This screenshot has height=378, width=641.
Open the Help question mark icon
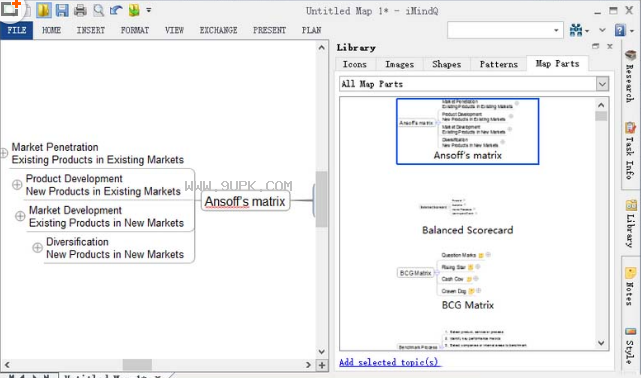pos(620,30)
